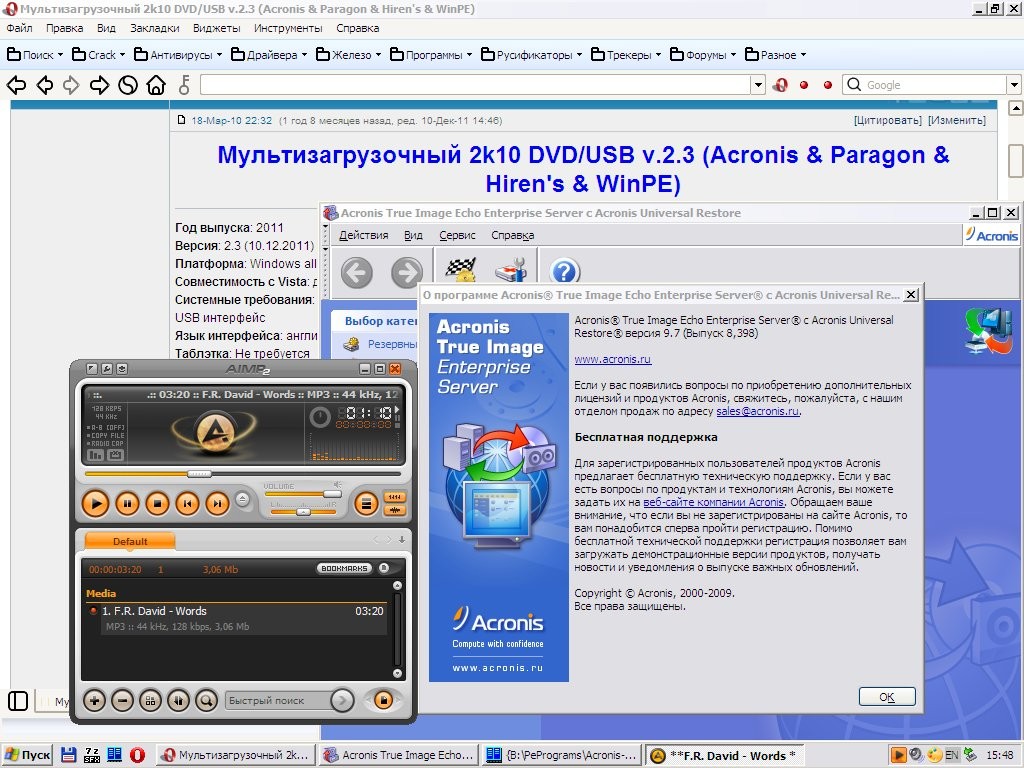Viewport: 1024px width, 768px height.
Task: Expand Антивирусы bookmarks folder dropdown
Action: point(219,55)
